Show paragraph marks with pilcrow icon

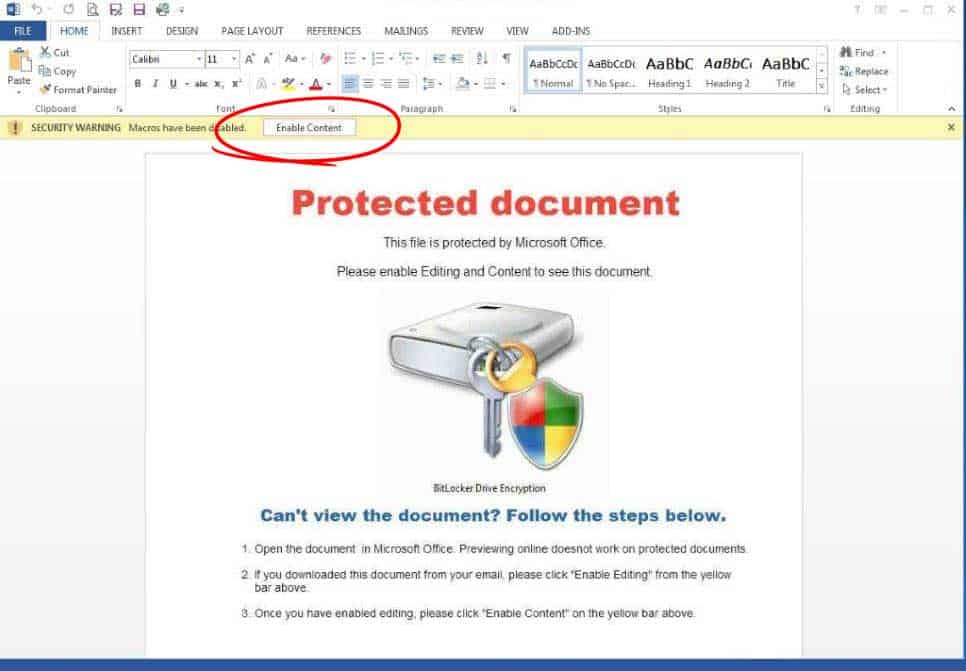[x=506, y=59]
